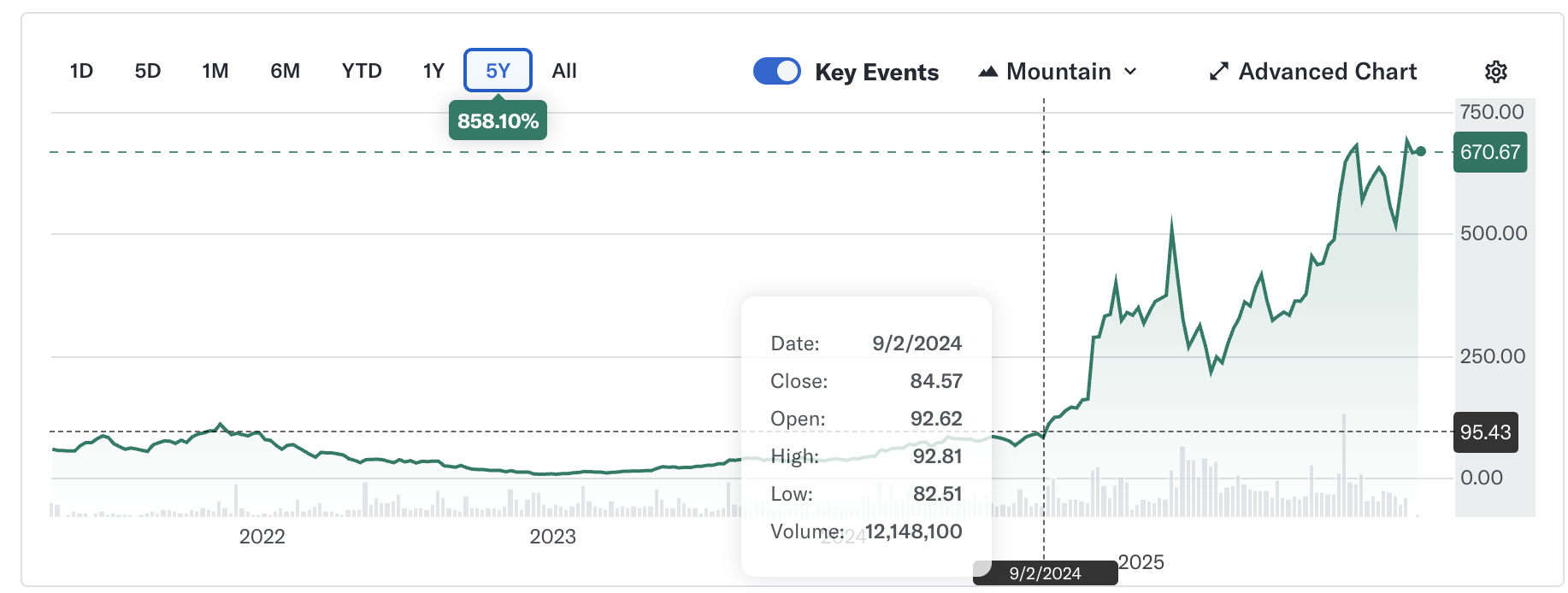Click the 95.43 crosshair price label
Image resolution: width=1568 pixels, height=593 pixels.
pos(1486,432)
